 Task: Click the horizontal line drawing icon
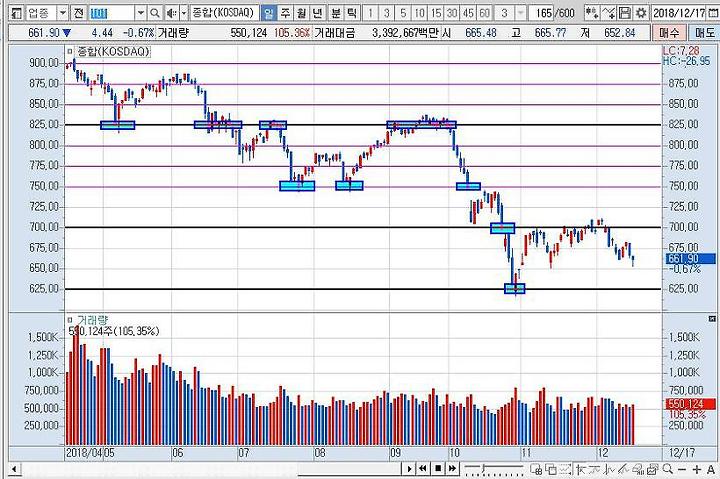(595, 469)
